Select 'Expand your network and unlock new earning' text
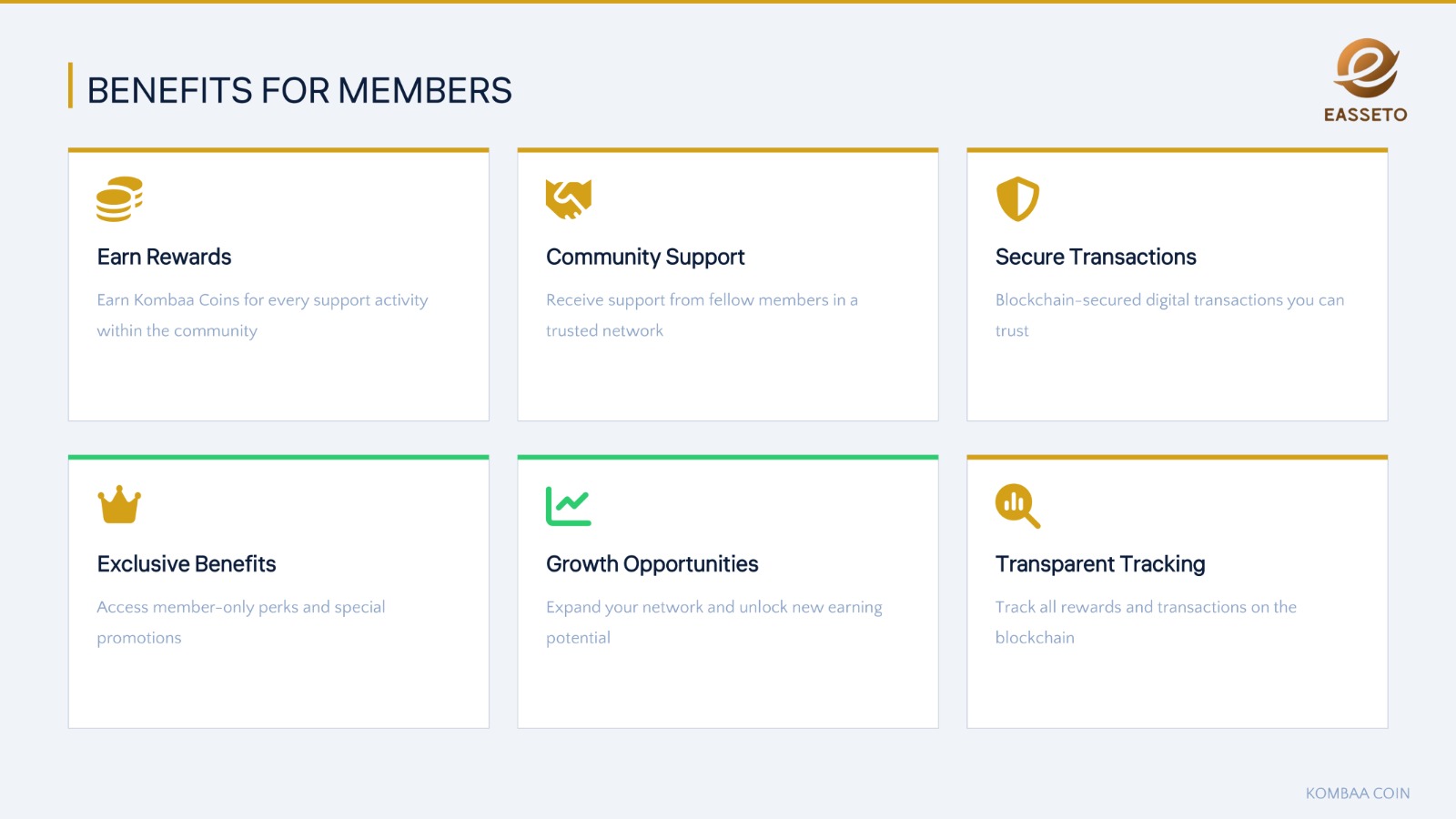The height and width of the screenshot is (819, 1456). [714, 607]
